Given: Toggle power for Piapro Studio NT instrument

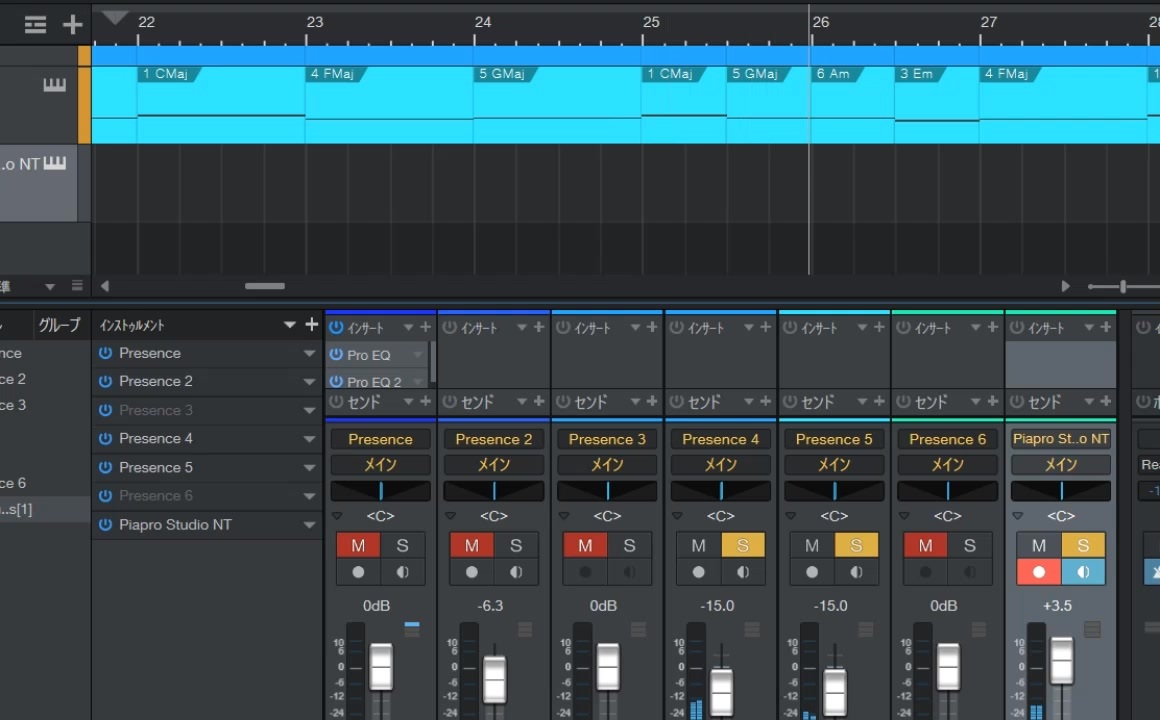Looking at the screenshot, I should 105,524.
